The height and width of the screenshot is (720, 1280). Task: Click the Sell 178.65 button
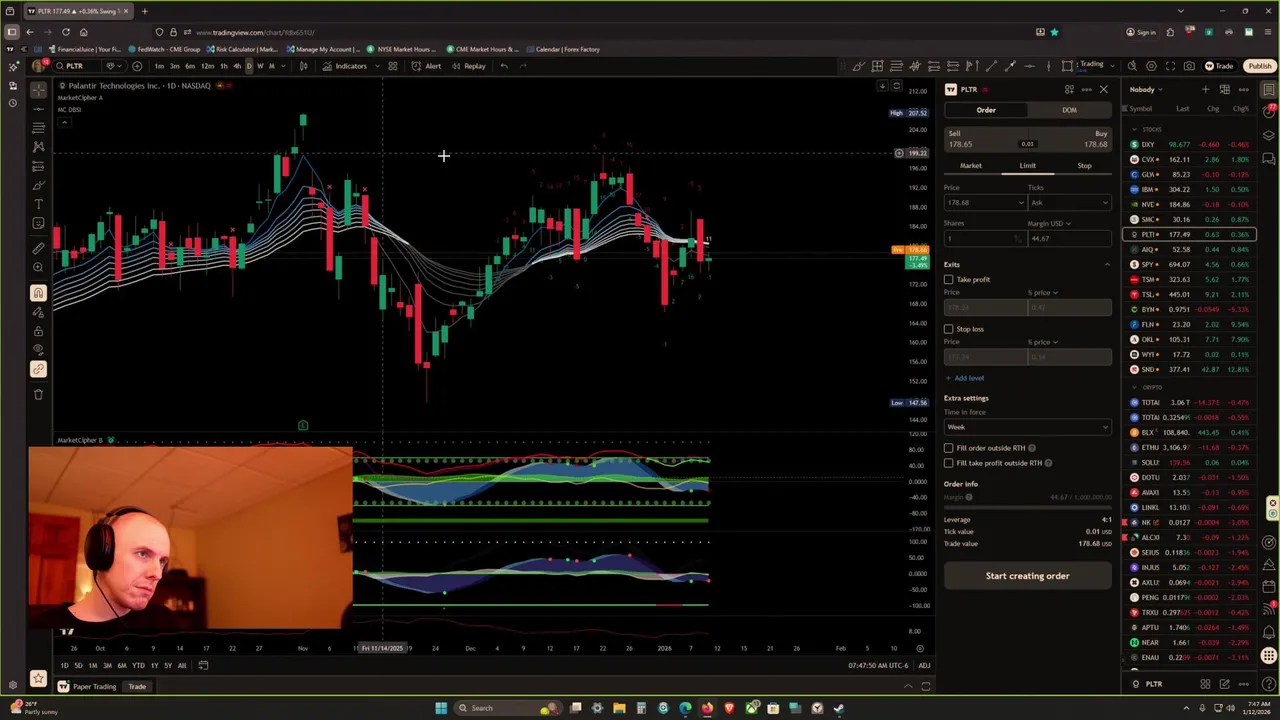985,139
